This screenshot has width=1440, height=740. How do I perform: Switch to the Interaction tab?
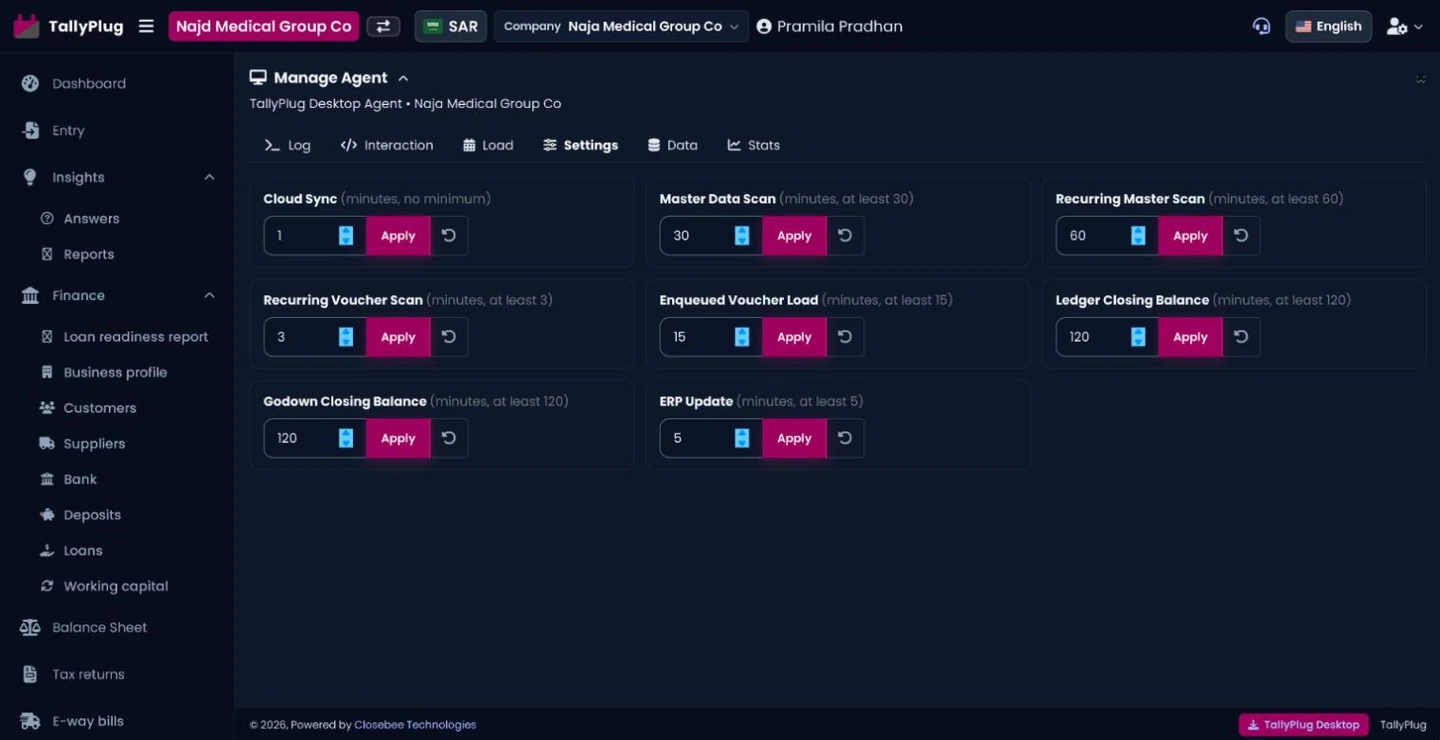387,145
